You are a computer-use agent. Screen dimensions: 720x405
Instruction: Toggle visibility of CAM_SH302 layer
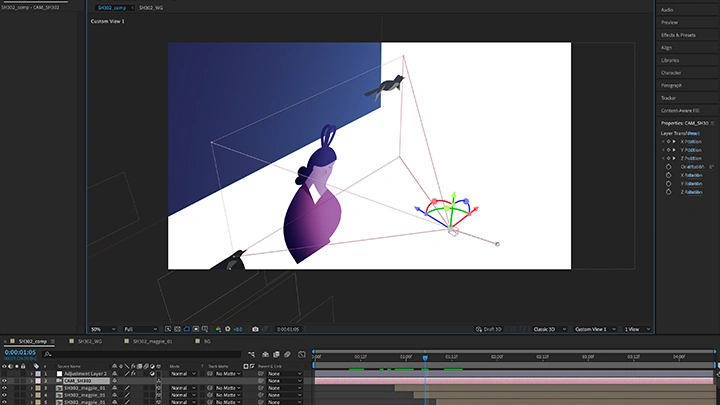click(5, 381)
